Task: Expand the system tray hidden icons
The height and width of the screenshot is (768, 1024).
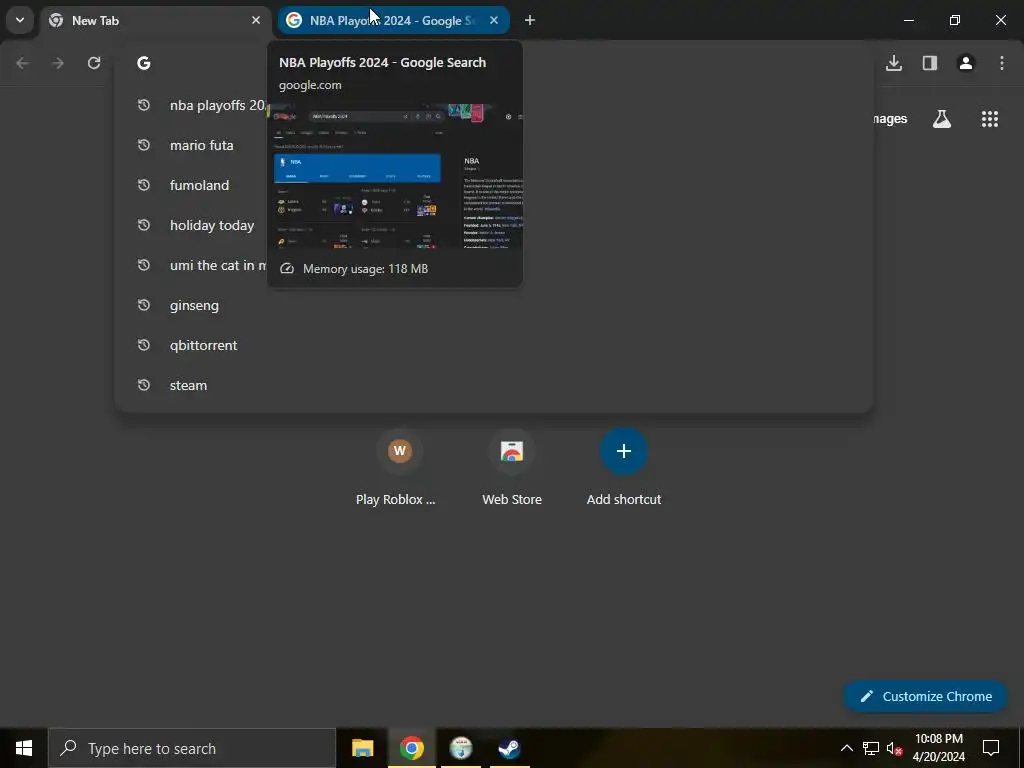Action: tap(846, 748)
